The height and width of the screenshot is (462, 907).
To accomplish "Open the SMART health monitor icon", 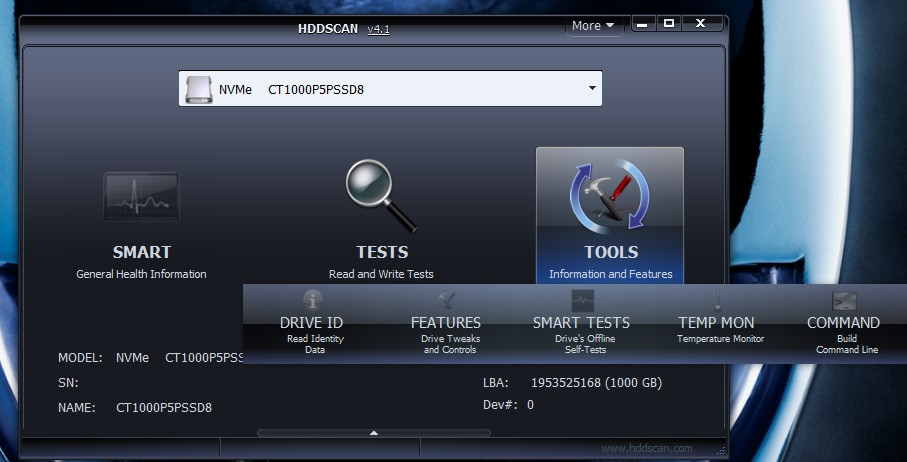I will (141, 196).
